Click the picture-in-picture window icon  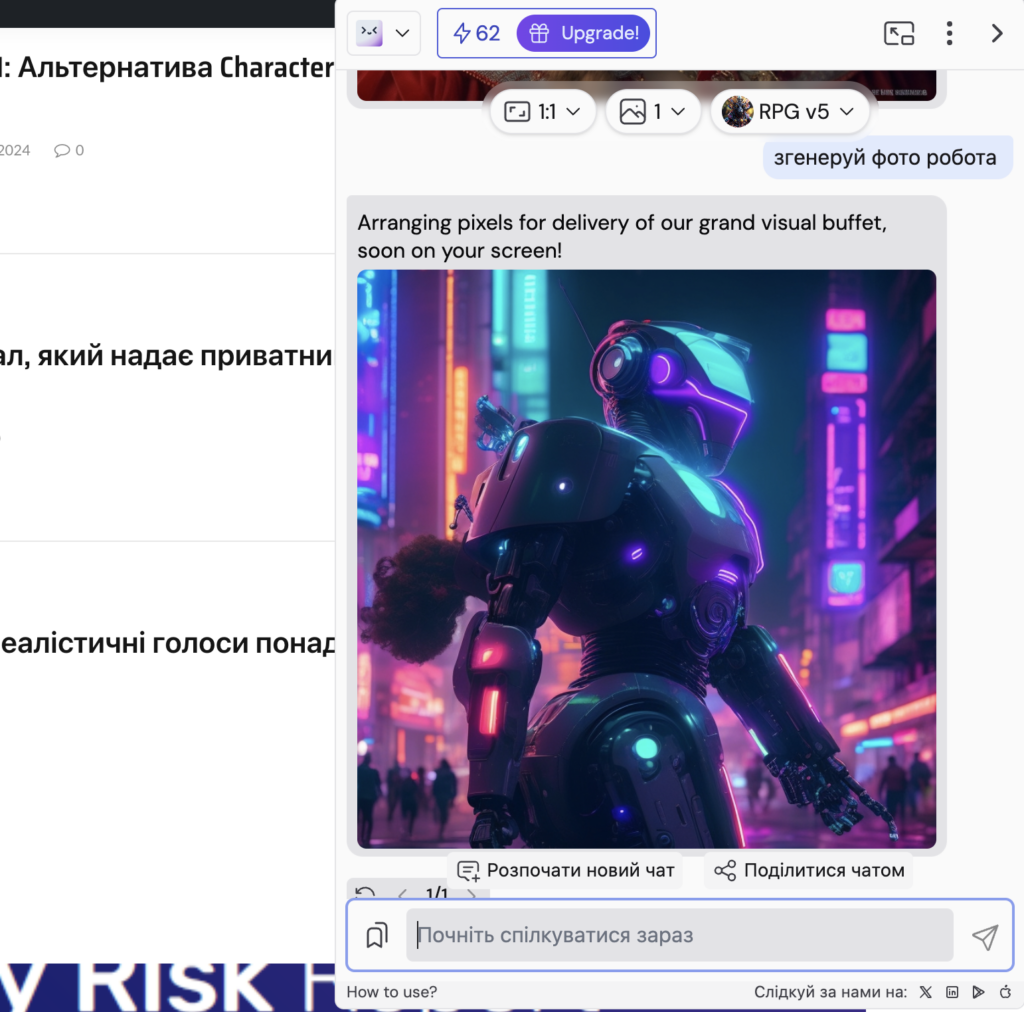point(899,33)
